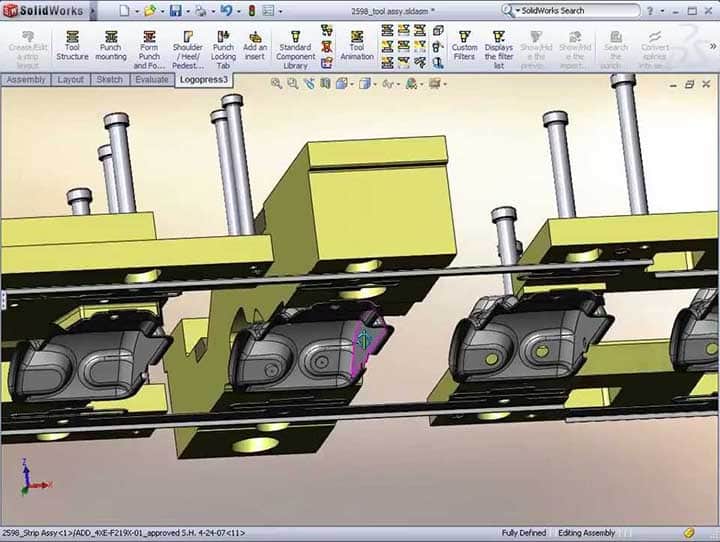Switch to the Evaluate tab
Image resolution: width=720 pixels, height=542 pixels.
click(x=152, y=79)
